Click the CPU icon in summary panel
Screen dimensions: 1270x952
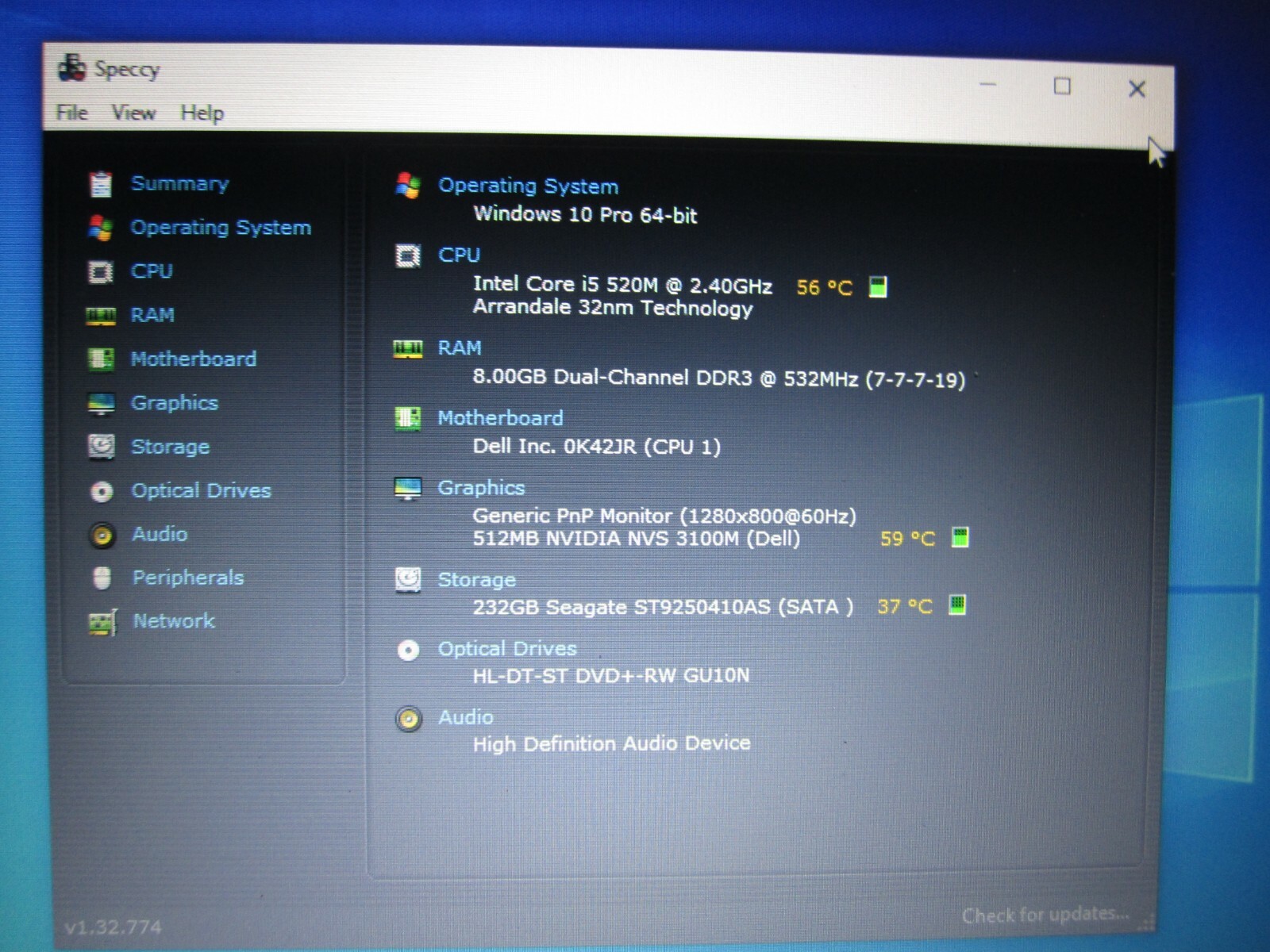[x=408, y=255]
